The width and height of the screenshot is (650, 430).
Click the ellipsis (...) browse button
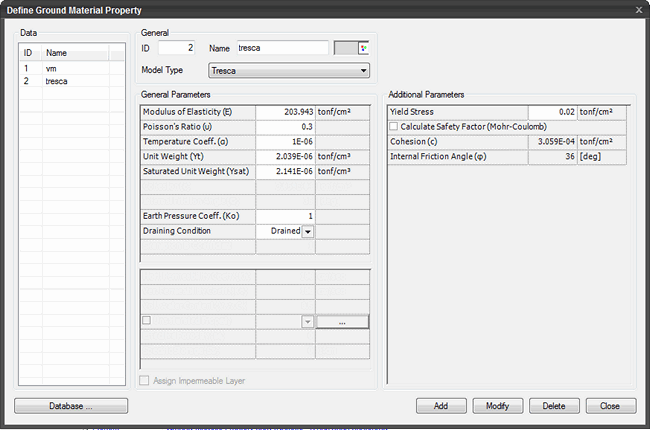342,322
